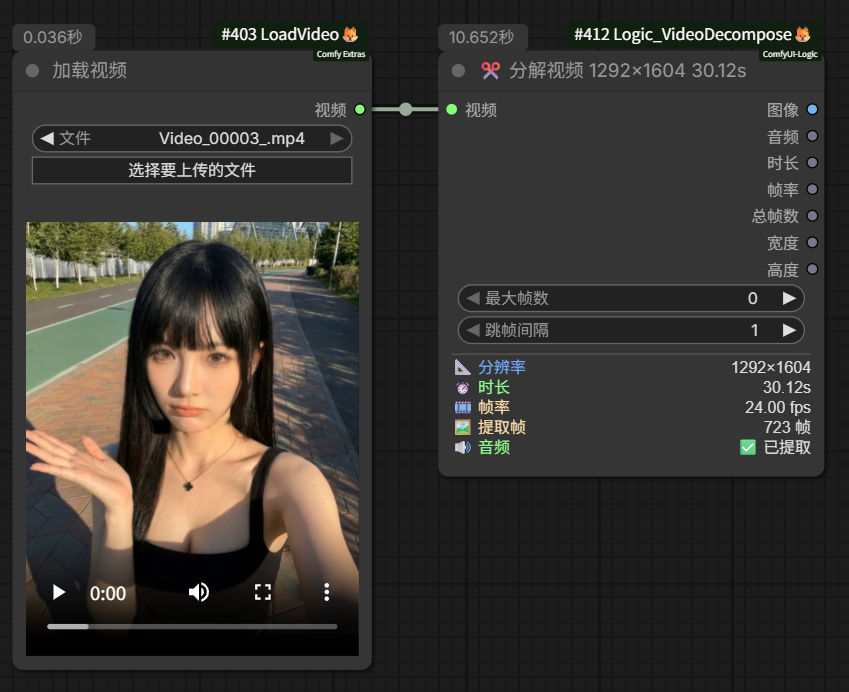Click the 723 帧 extracted frames value
849x692 pixels.
pyautogui.click(x=787, y=427)
